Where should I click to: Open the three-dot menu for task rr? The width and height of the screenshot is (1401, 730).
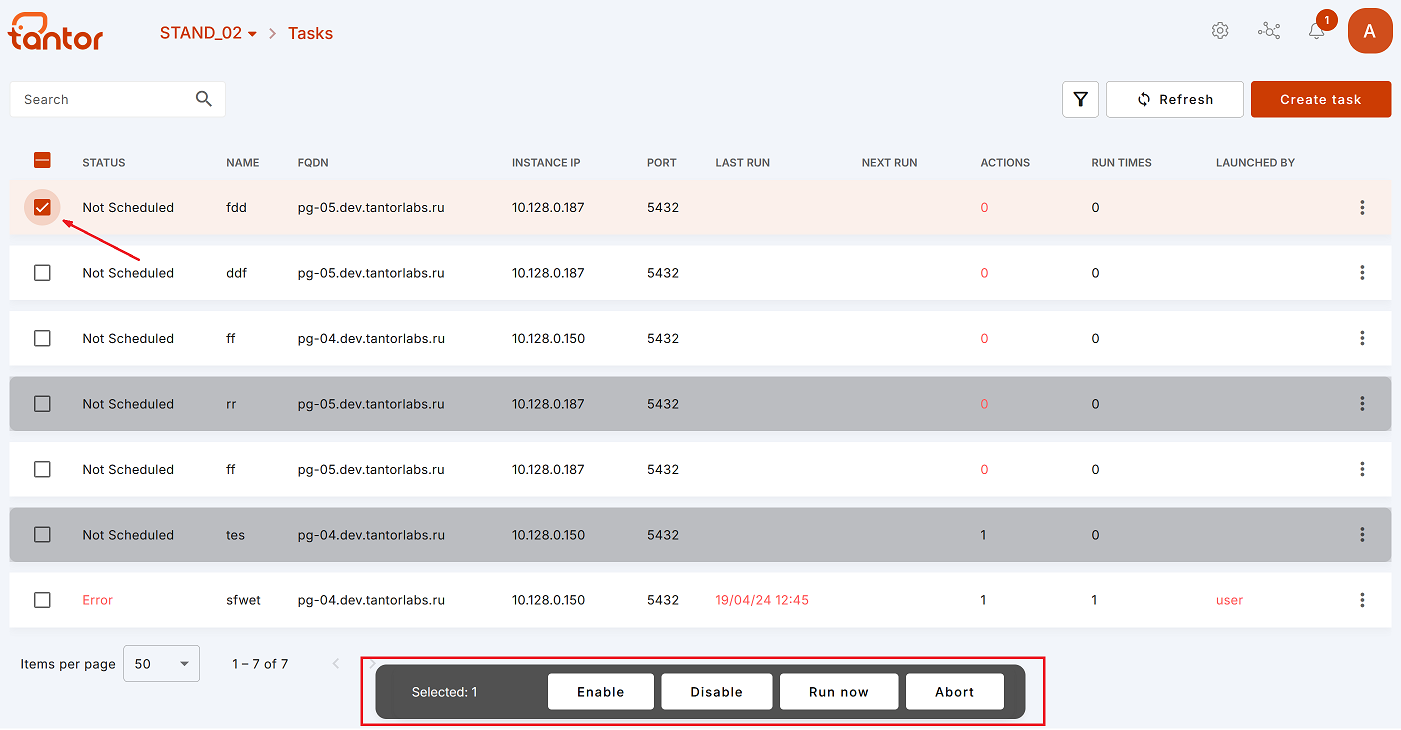click(1362, 404)
